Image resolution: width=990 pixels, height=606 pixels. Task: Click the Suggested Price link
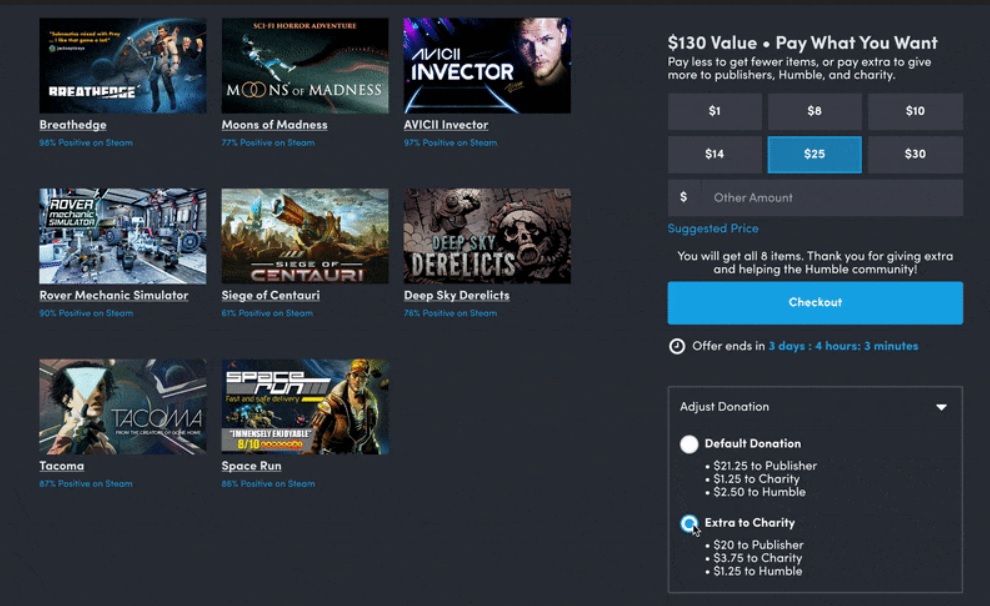(x=713, y=229)
